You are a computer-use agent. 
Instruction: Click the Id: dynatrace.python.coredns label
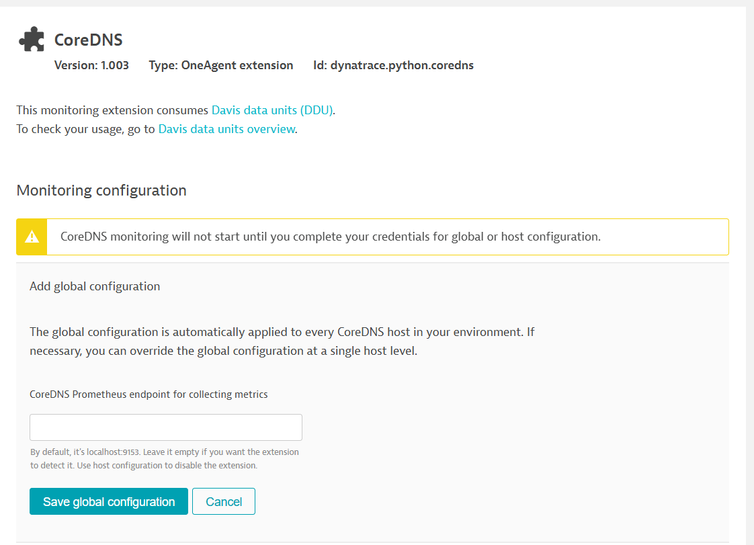[x=392, y=65]
